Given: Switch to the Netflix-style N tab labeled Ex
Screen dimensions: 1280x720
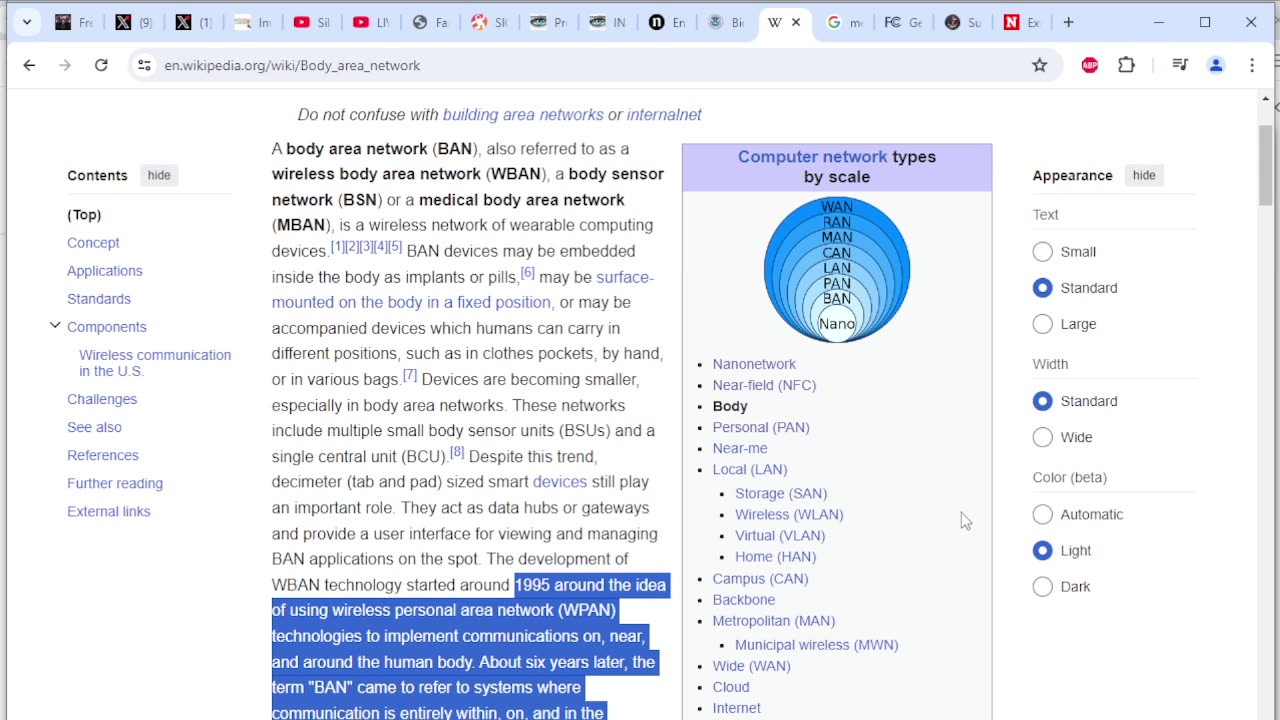Looking at the screenshot, I should pyautogui.click(x=1021, y=22).
